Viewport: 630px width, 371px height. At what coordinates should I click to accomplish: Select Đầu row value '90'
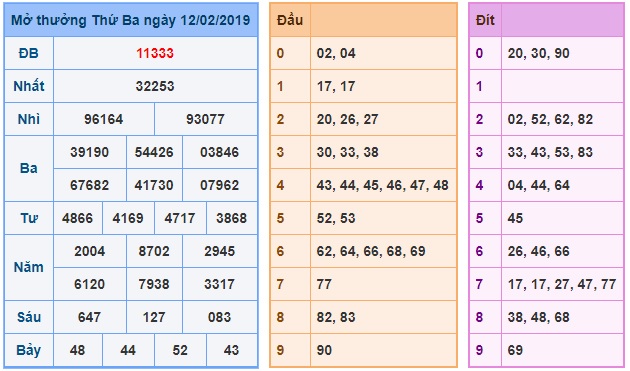(324, 350)
